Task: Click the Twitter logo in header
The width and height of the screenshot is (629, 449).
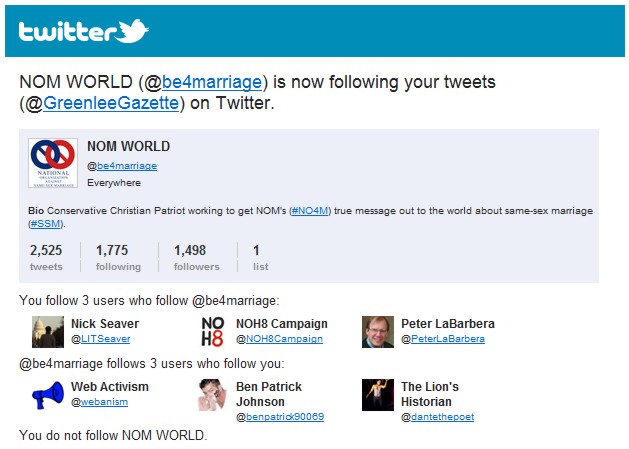Action: tap(83, 31)
